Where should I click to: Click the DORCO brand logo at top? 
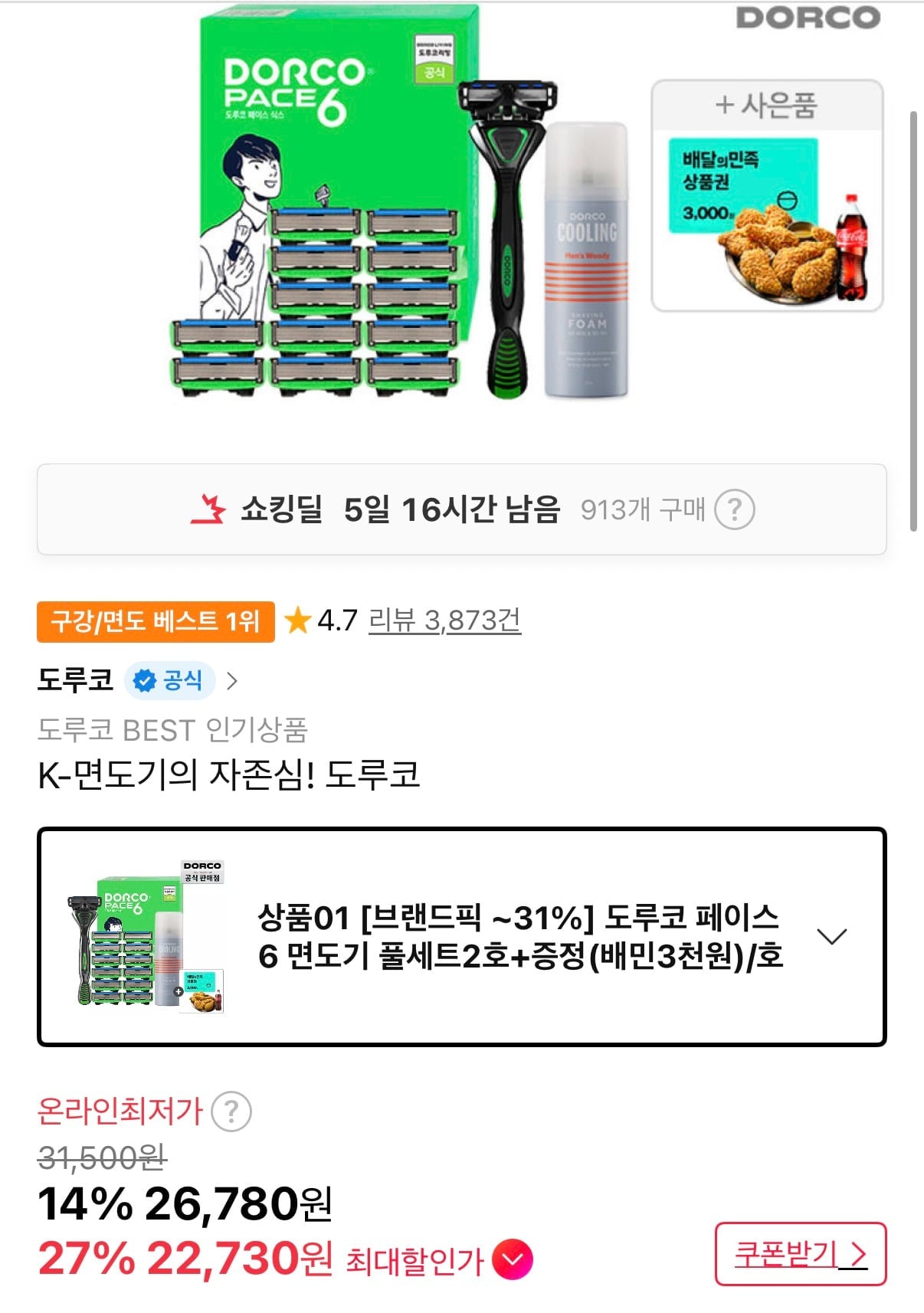808,18
